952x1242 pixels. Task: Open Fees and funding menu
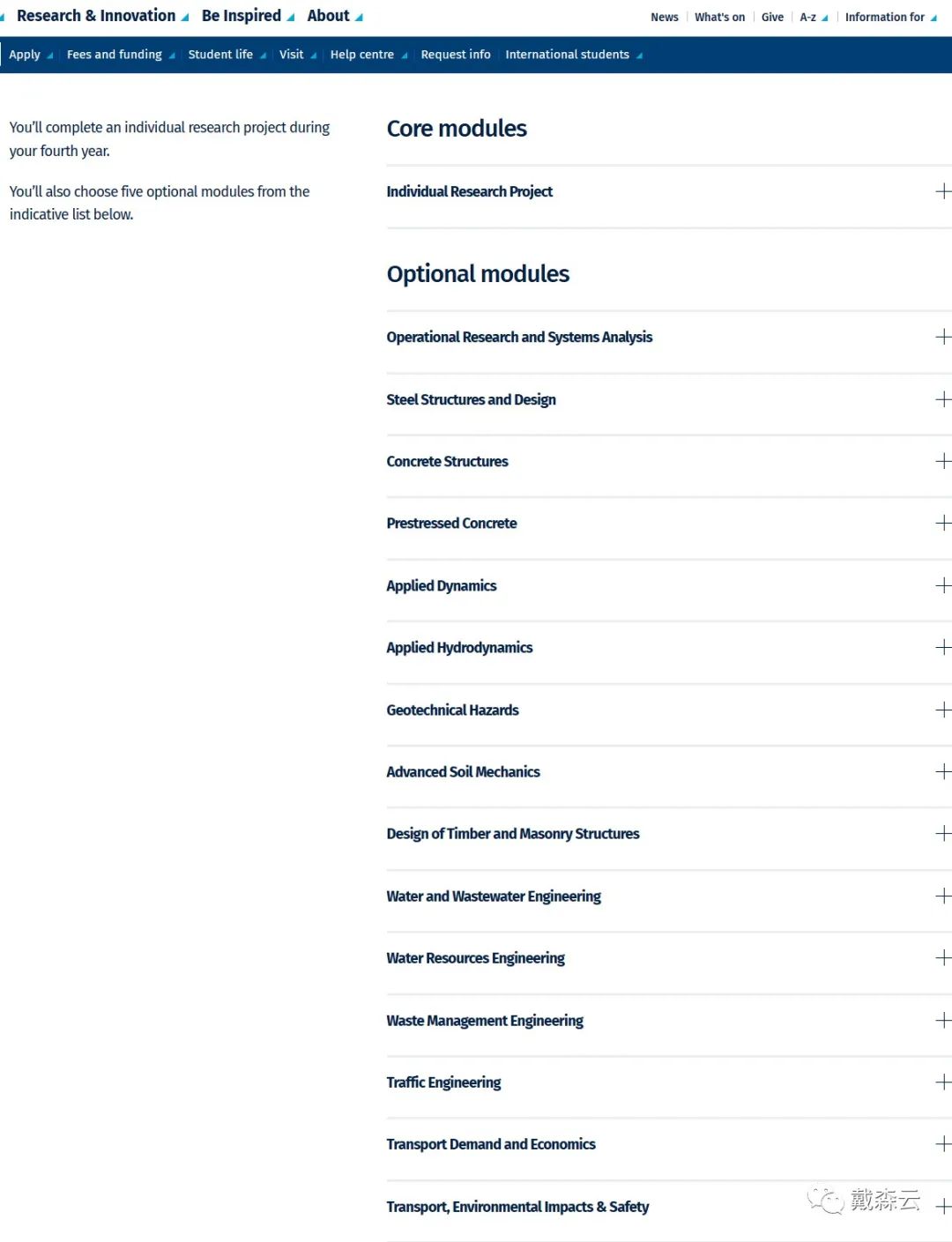121,55
